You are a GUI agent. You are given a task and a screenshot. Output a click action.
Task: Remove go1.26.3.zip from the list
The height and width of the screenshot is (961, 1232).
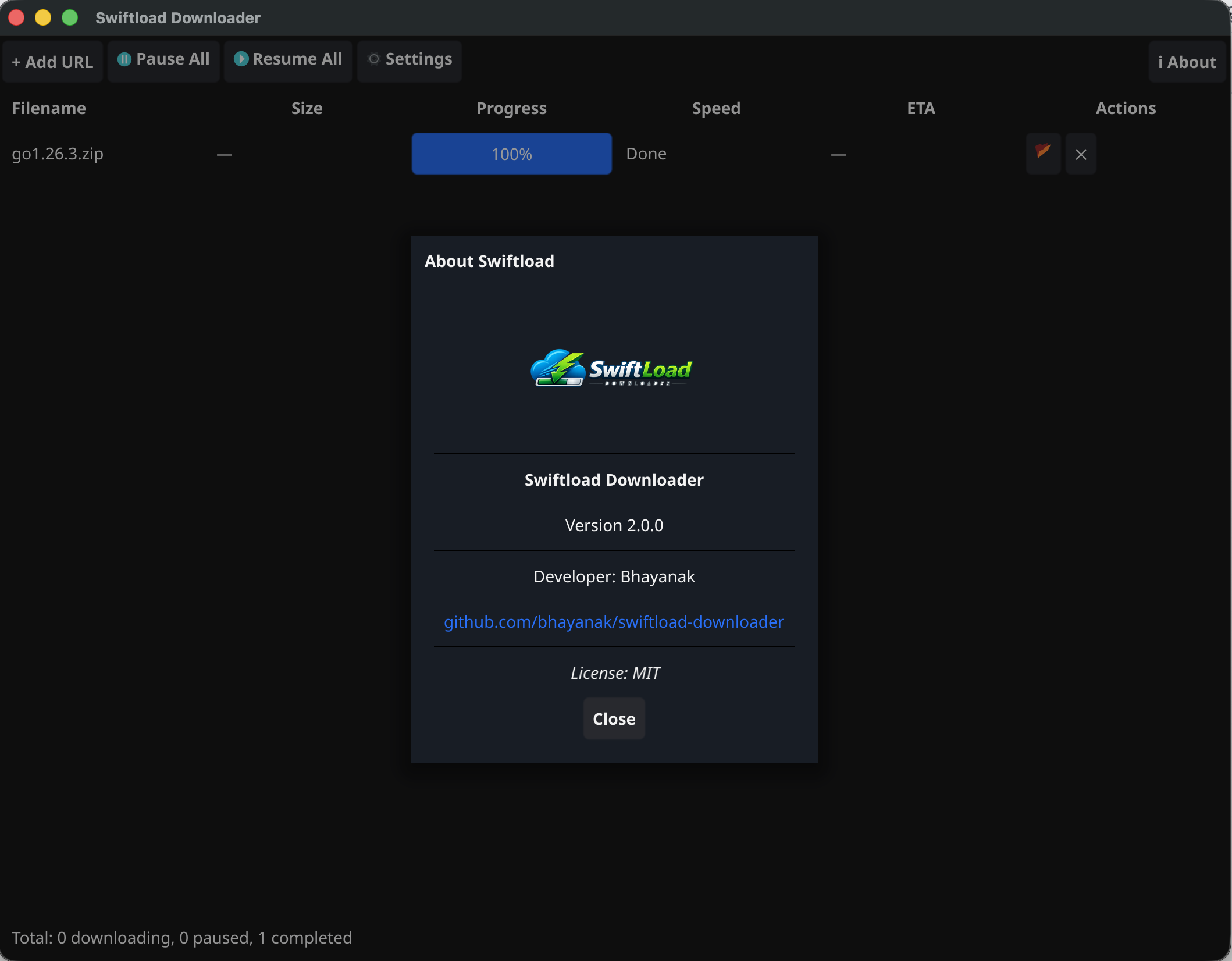tap(1081, 154)
